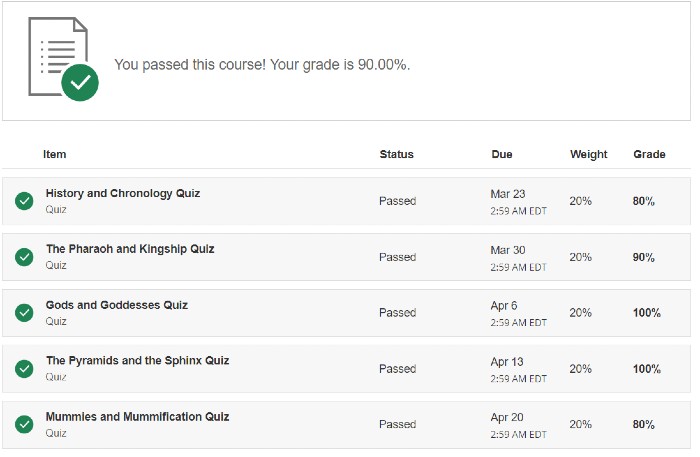700x457 pixels.
Task: Open the Gods and Goddesses Quiz
Action: 117,305
